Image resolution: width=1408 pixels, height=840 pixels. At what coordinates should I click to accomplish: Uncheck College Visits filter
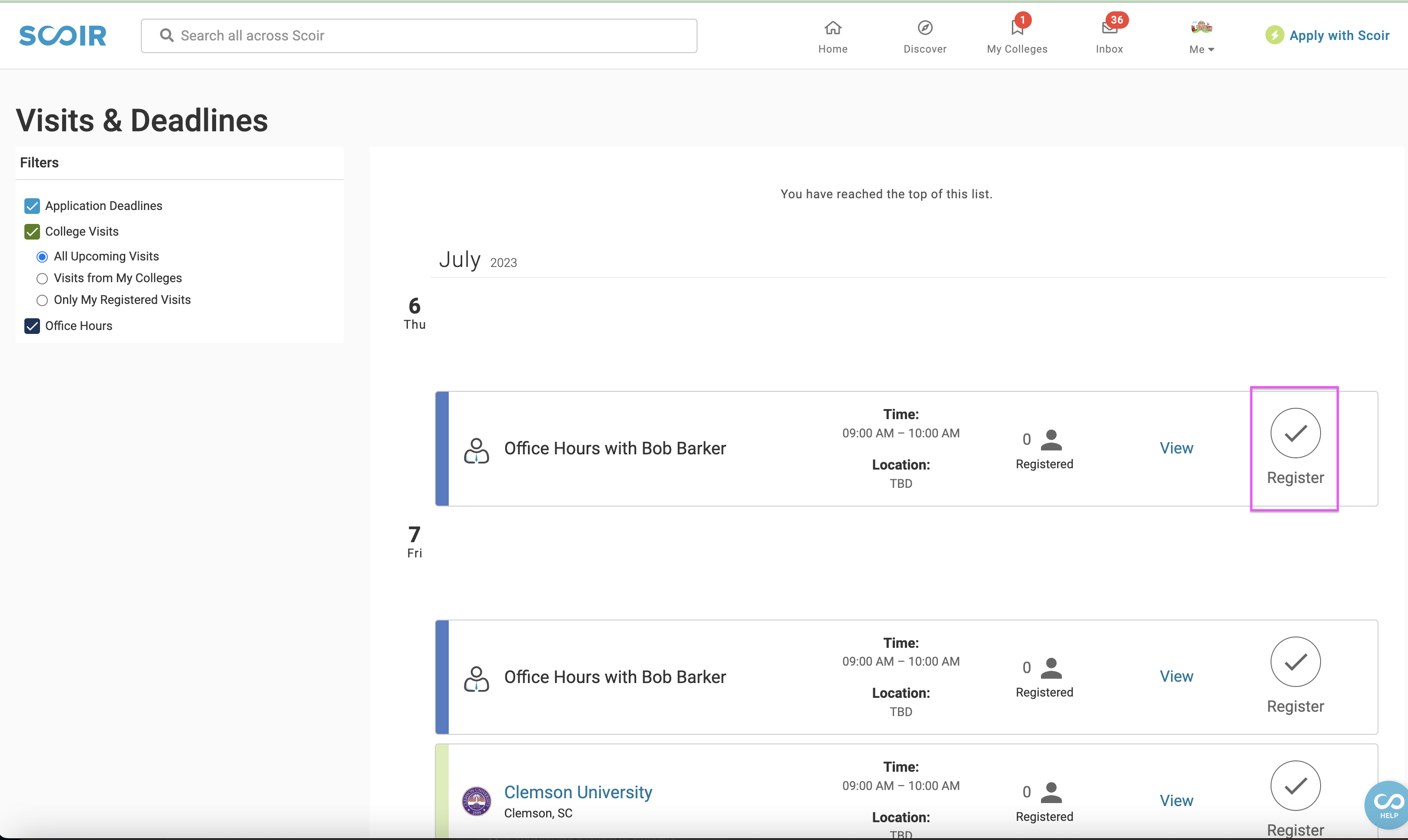click(32, 231)
